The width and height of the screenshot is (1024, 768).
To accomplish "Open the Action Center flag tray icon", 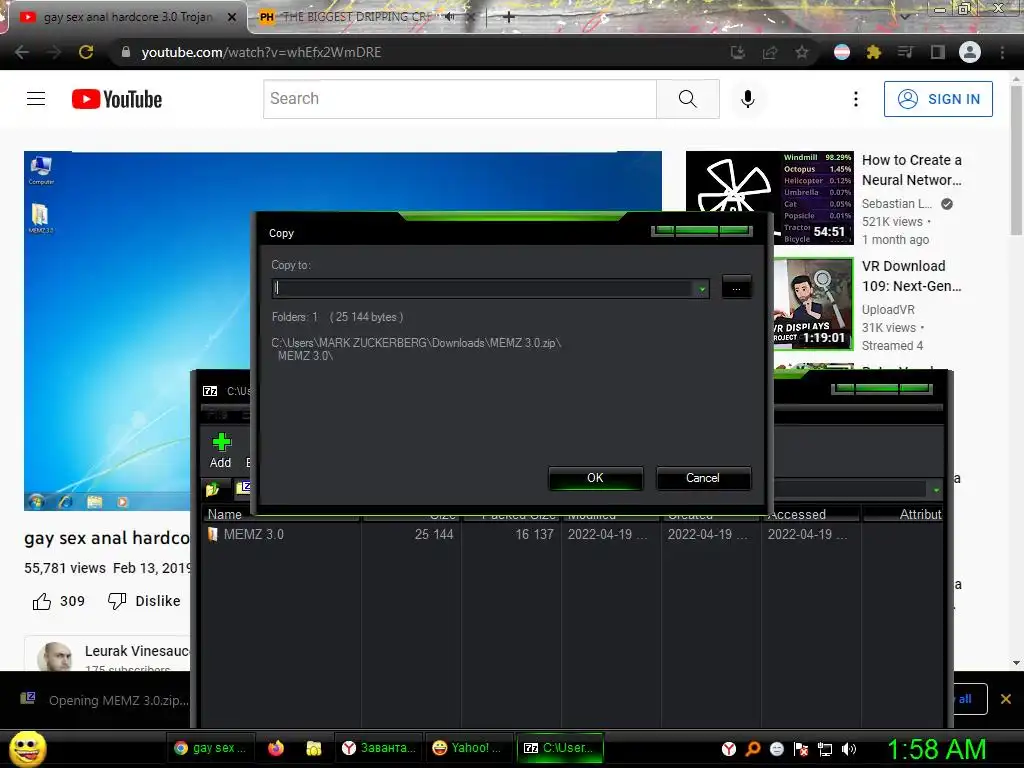I will click(x=801, y=749).
